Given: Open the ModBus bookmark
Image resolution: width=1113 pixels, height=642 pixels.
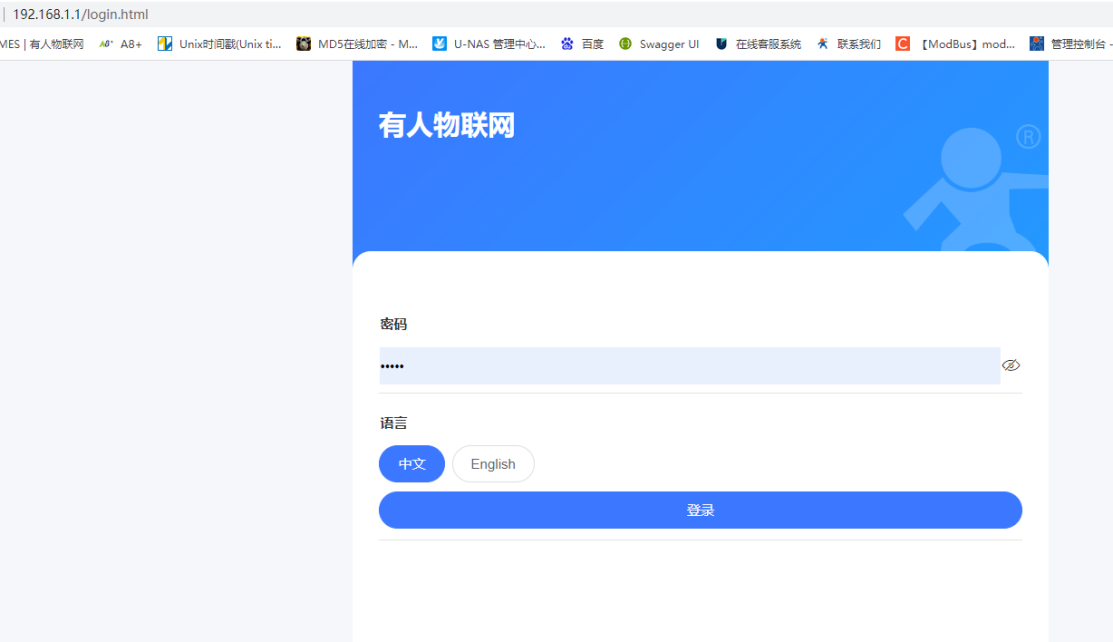Looking at the screenshot, I should tap(956, 44).
